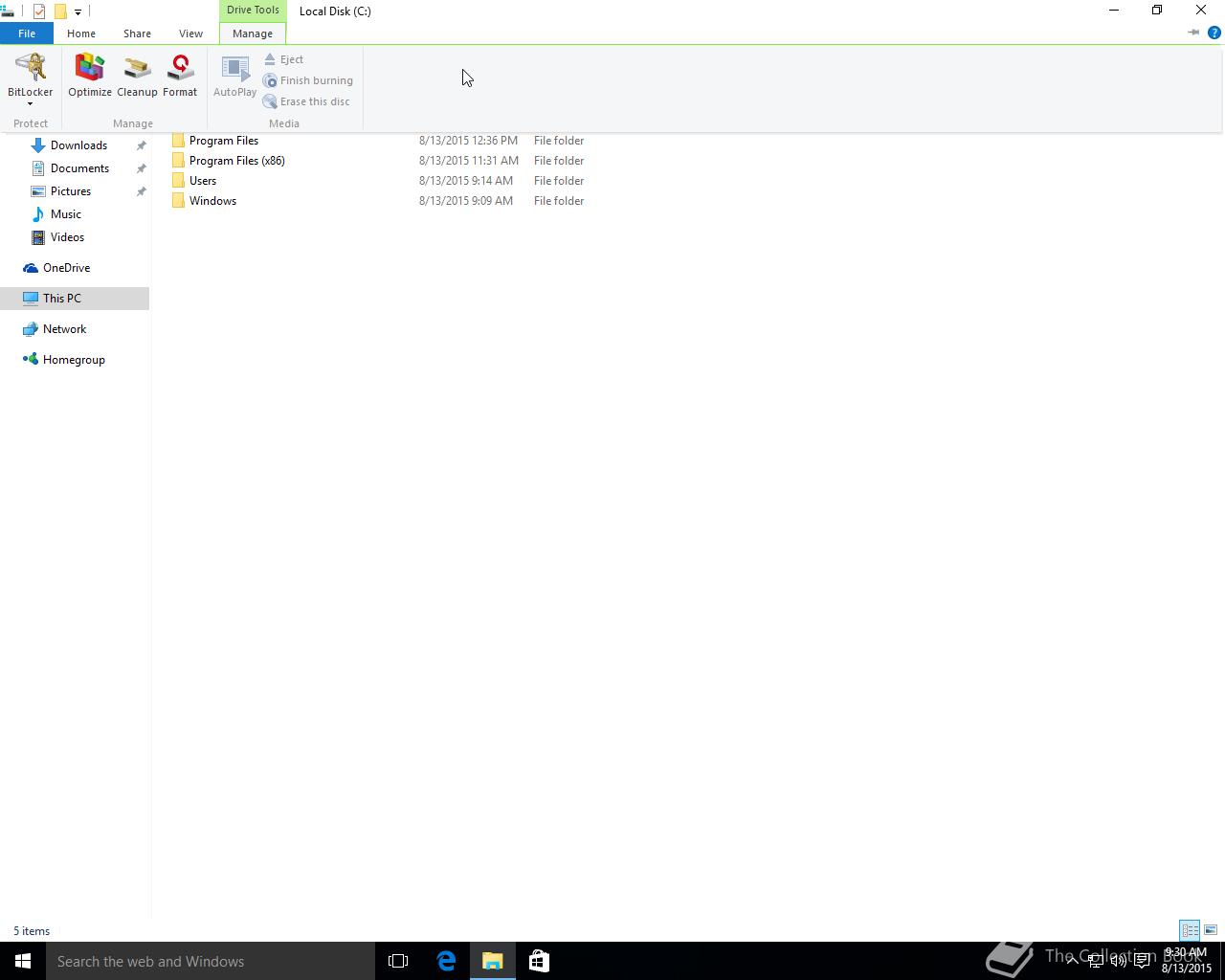This screenshot has height=980, width=1225.
Task: Click the Drive Tools contextual tab header
Action: (253, 11)
